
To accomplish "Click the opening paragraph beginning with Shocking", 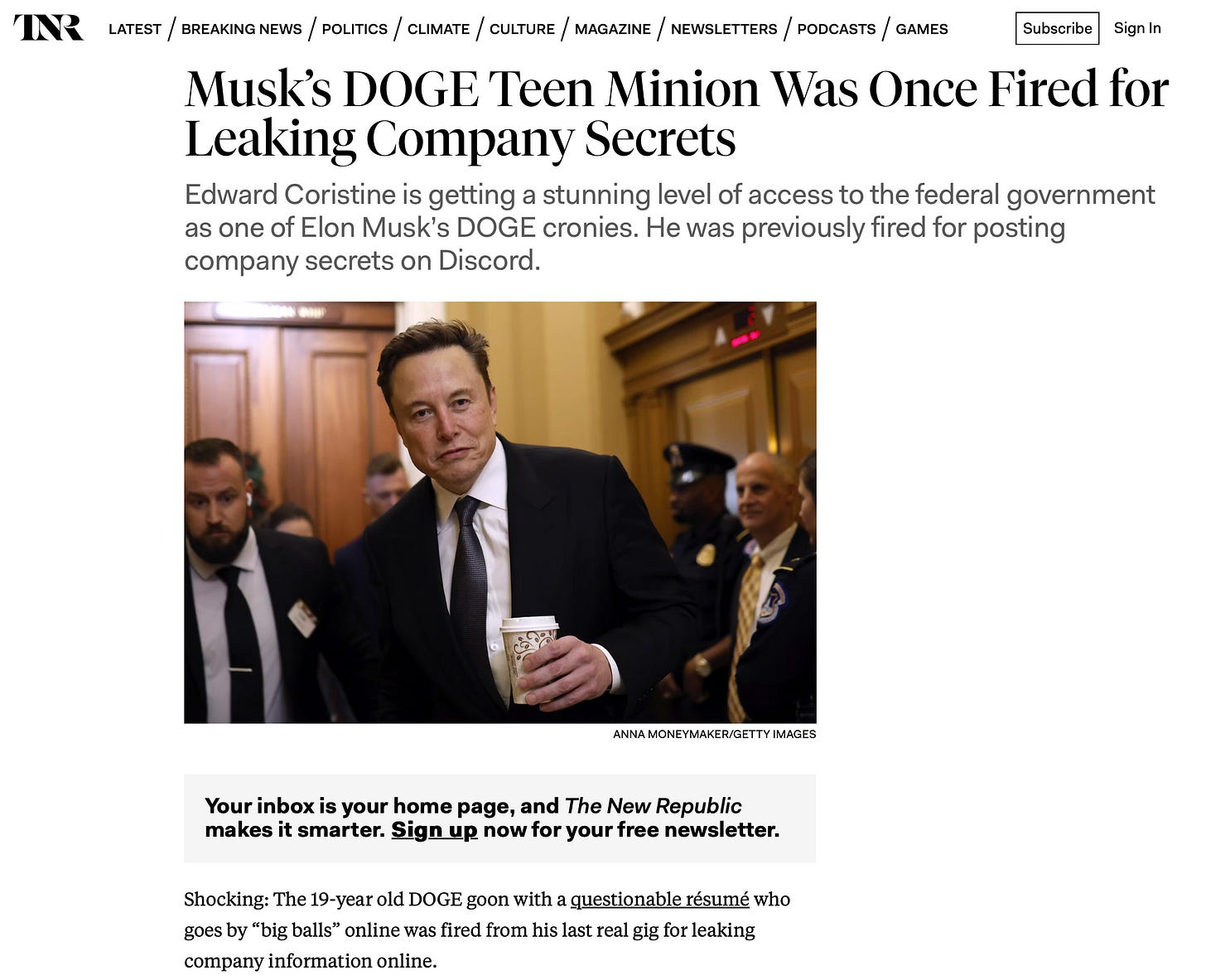I will pyautogui.click(x=487, y=929).
